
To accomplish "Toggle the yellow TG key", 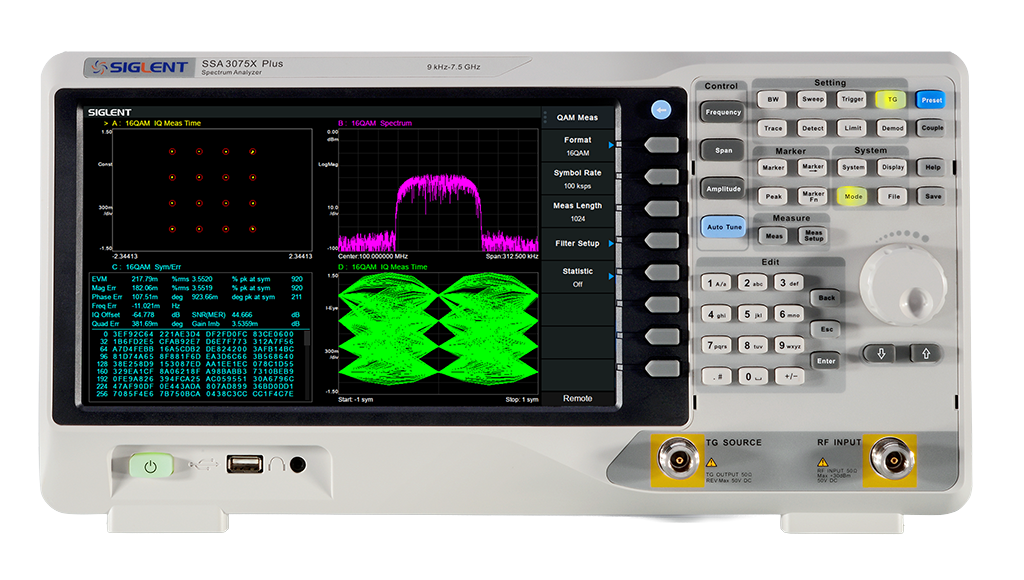I will 892,99.
